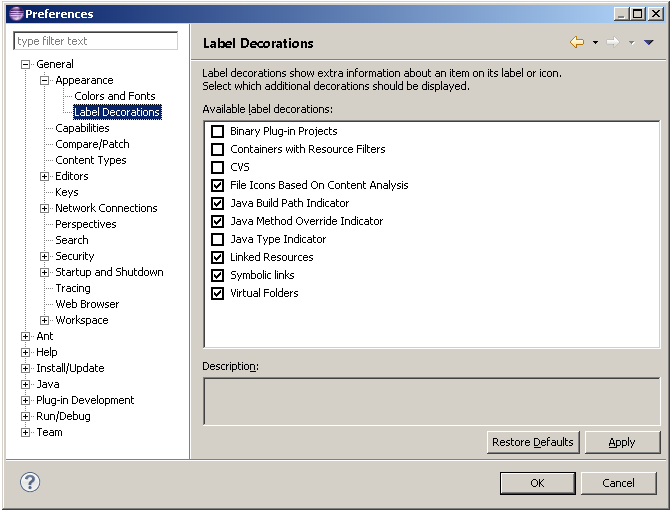Expand the Ant preferences node
The width and height of the screenshot is (672, 512).
pos(26,336)
